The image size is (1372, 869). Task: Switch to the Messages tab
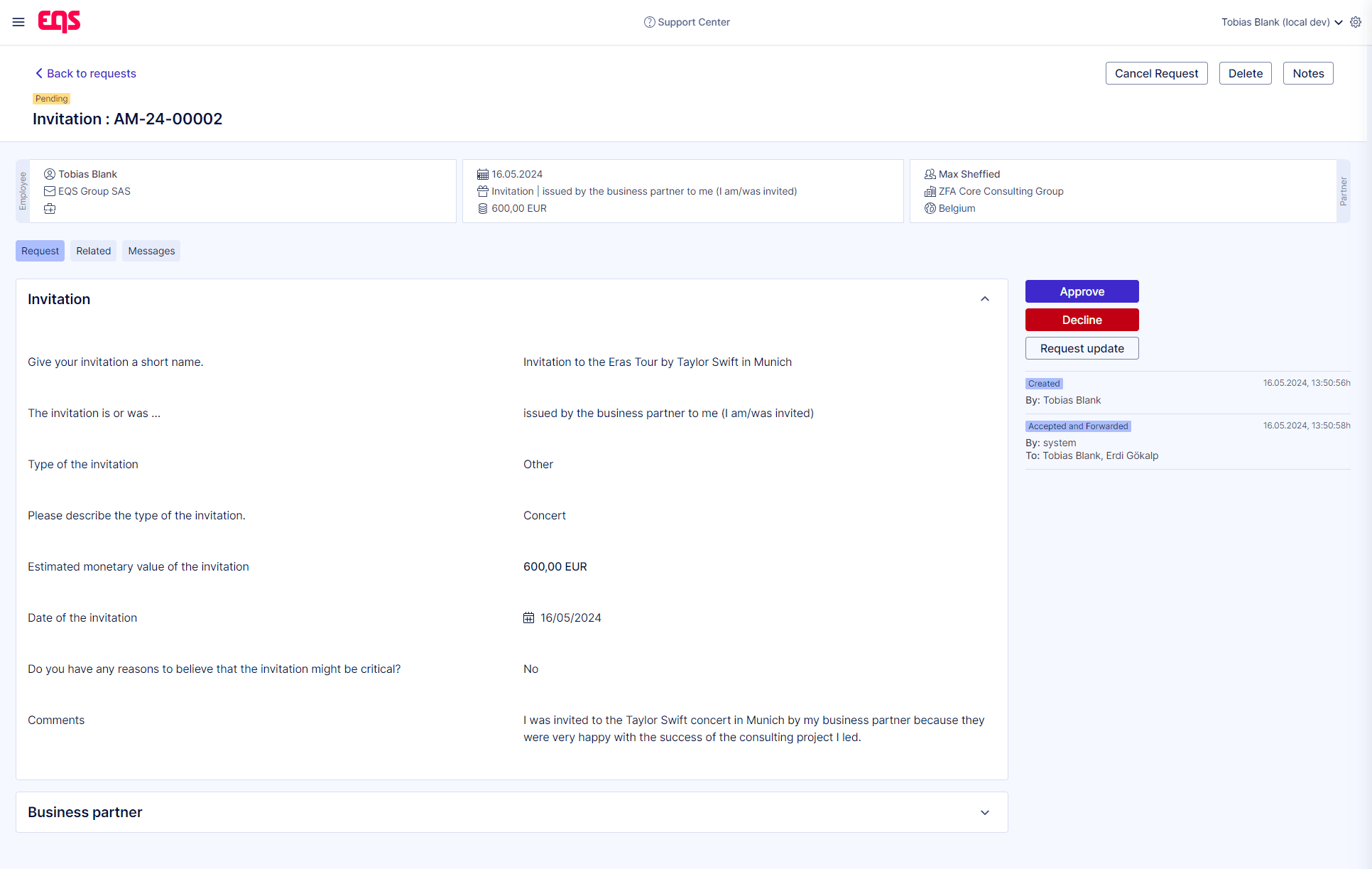(x=151, y=250)
